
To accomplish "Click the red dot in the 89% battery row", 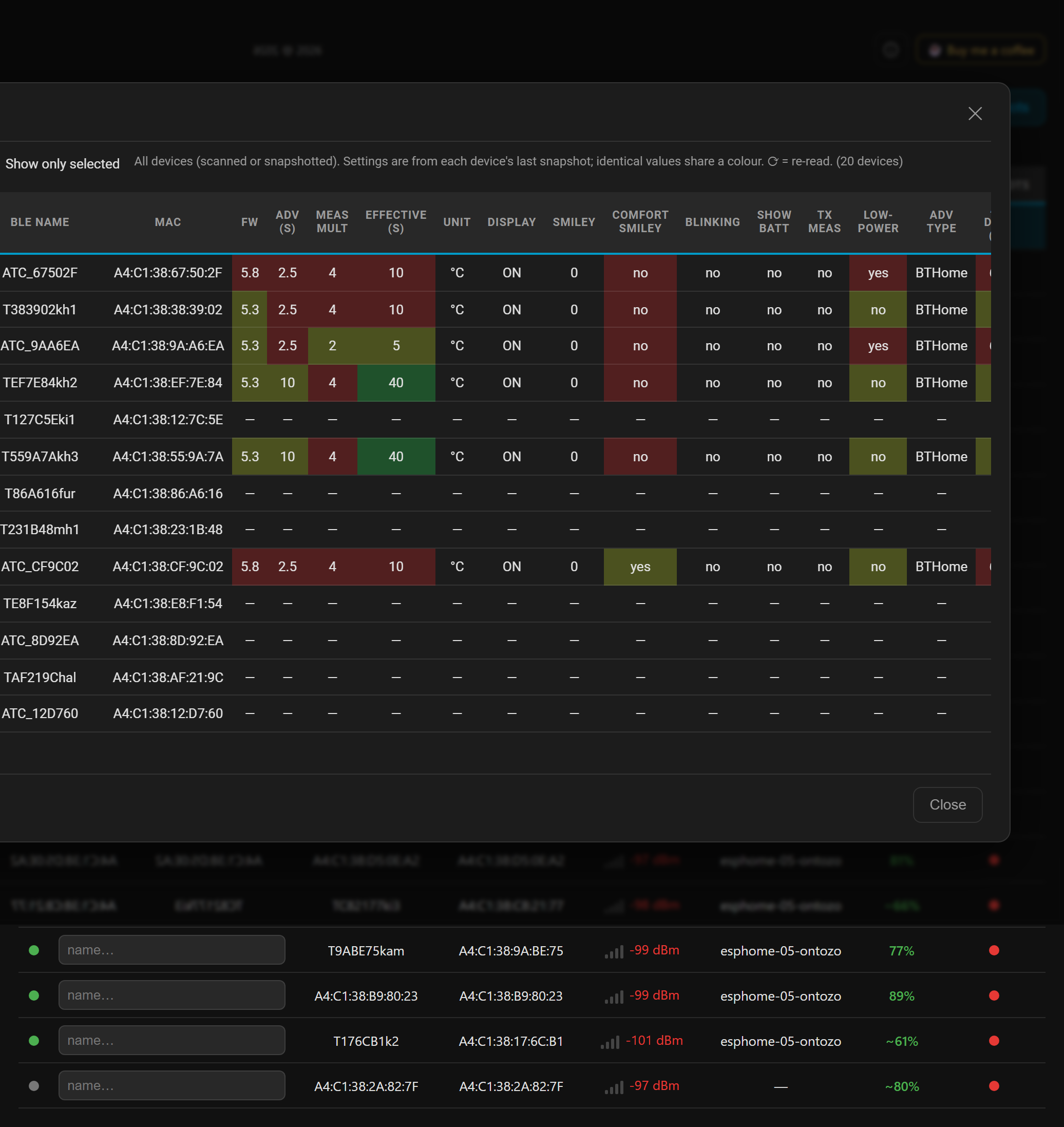I will tap(994, 995).
